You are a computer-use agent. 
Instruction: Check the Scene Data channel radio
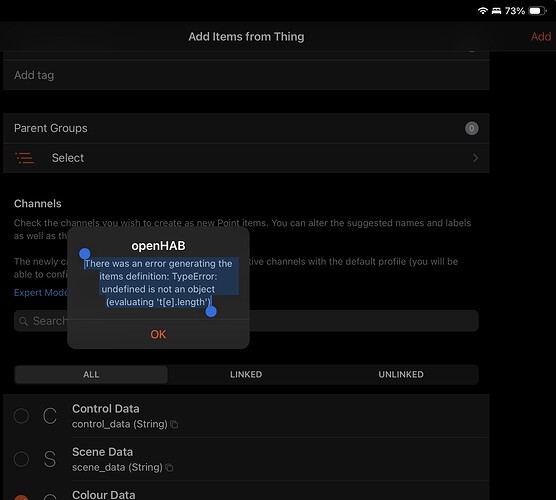pyautogui.click(x=21, y=459)
